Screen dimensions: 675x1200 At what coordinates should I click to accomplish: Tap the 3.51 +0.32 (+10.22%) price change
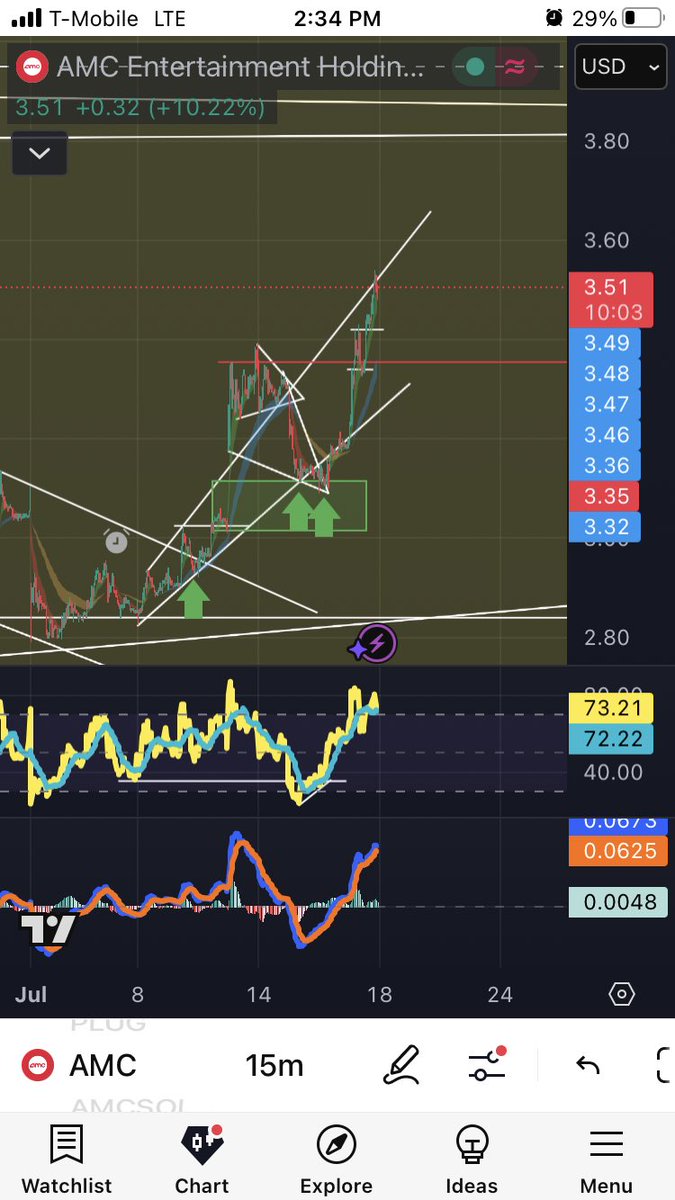coord(141,107)
